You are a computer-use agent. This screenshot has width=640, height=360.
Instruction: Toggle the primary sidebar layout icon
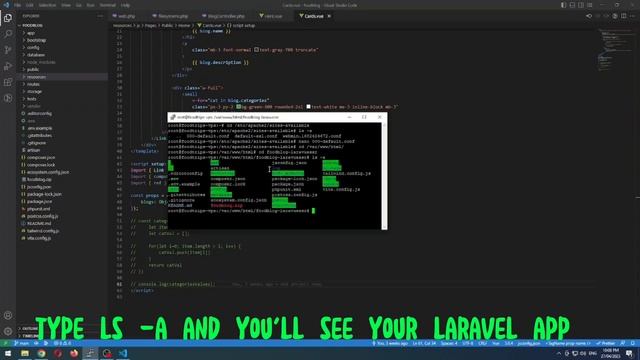click(563, 5)
